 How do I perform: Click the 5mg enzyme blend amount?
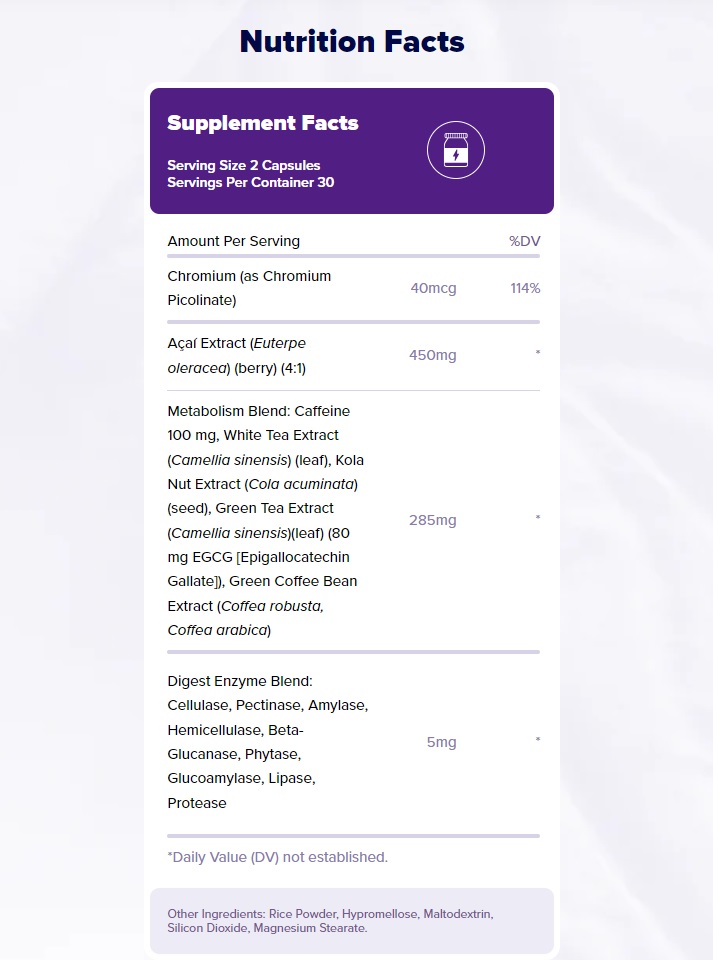(x=441, y=742)
